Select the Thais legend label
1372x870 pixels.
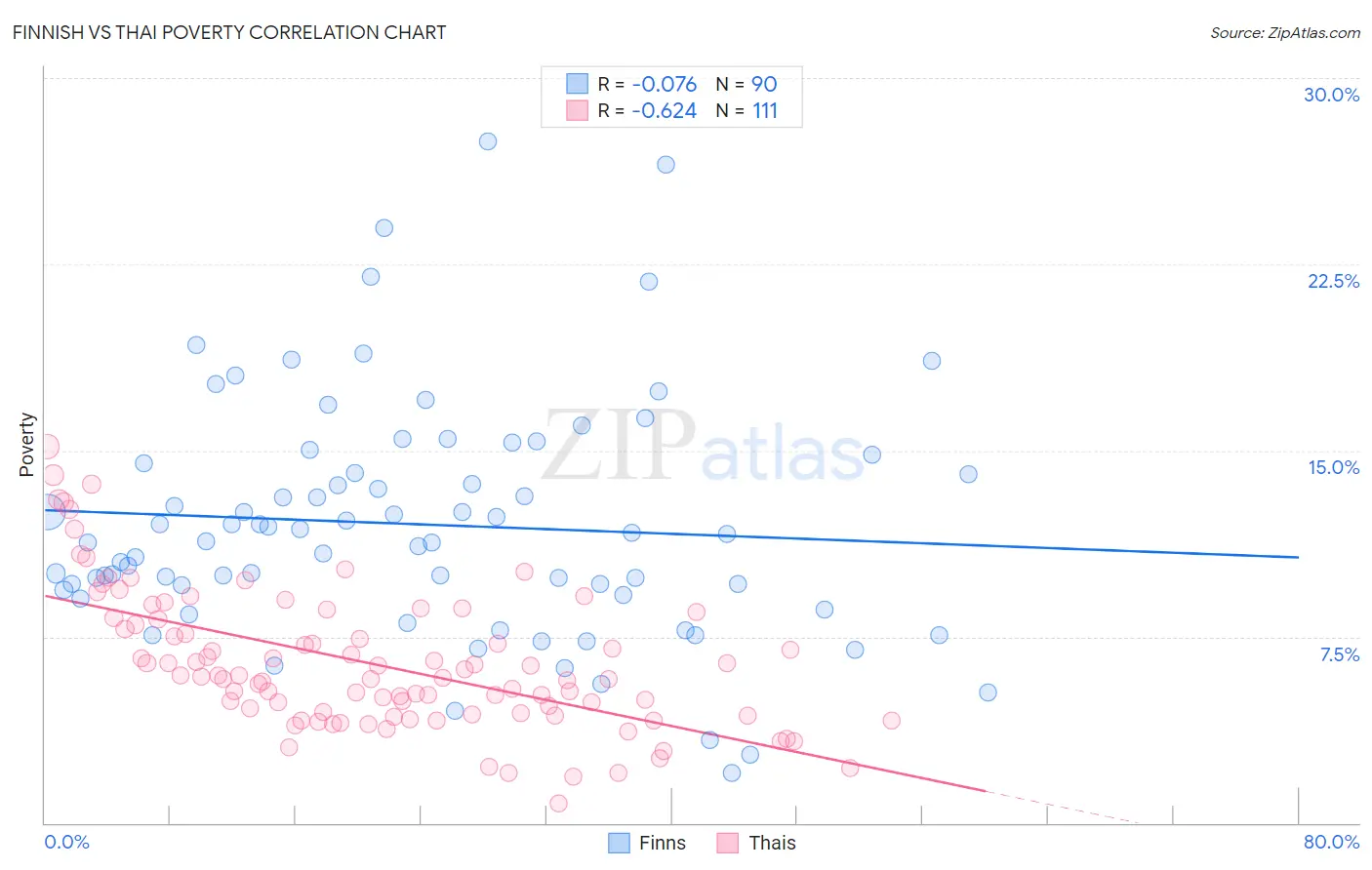(772, 843)
